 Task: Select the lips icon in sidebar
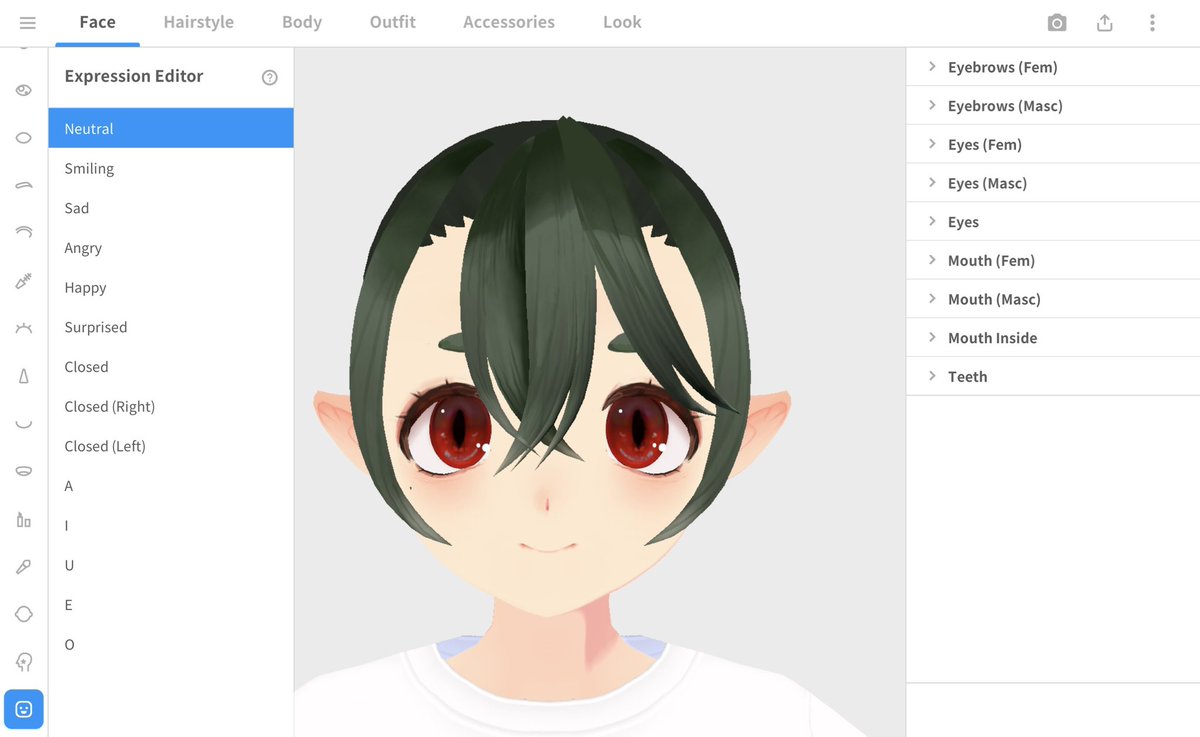tap(24, 470)
